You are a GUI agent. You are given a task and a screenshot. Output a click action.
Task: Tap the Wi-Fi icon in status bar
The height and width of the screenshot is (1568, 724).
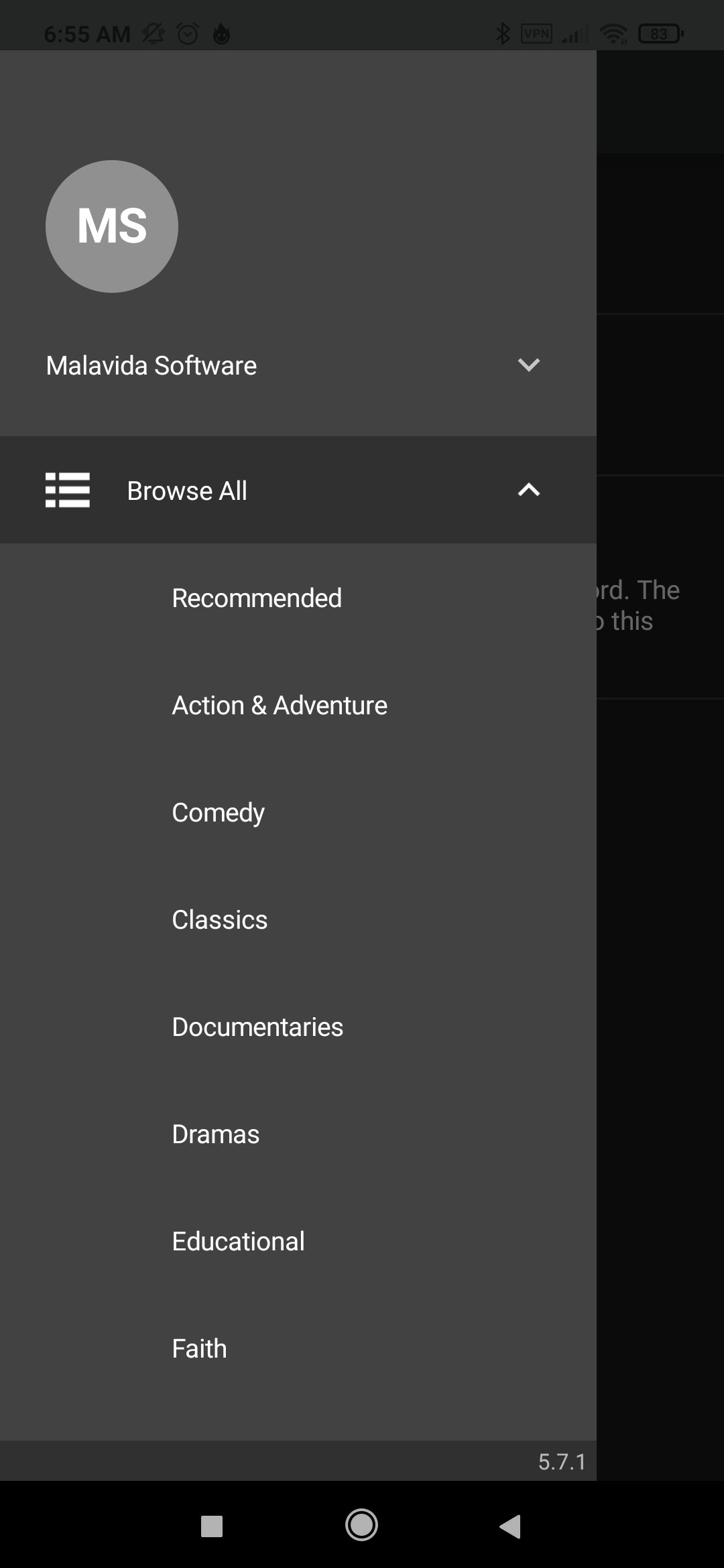613,34
